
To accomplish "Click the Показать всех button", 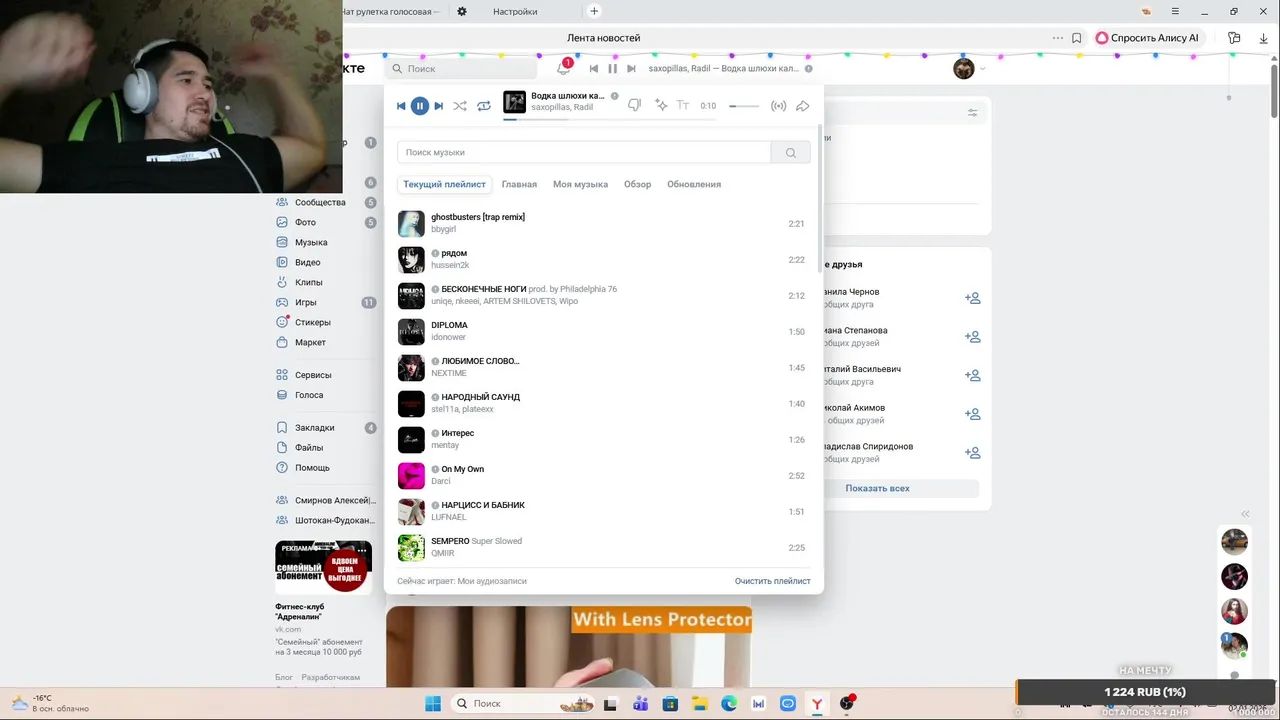I will [877, 488].
